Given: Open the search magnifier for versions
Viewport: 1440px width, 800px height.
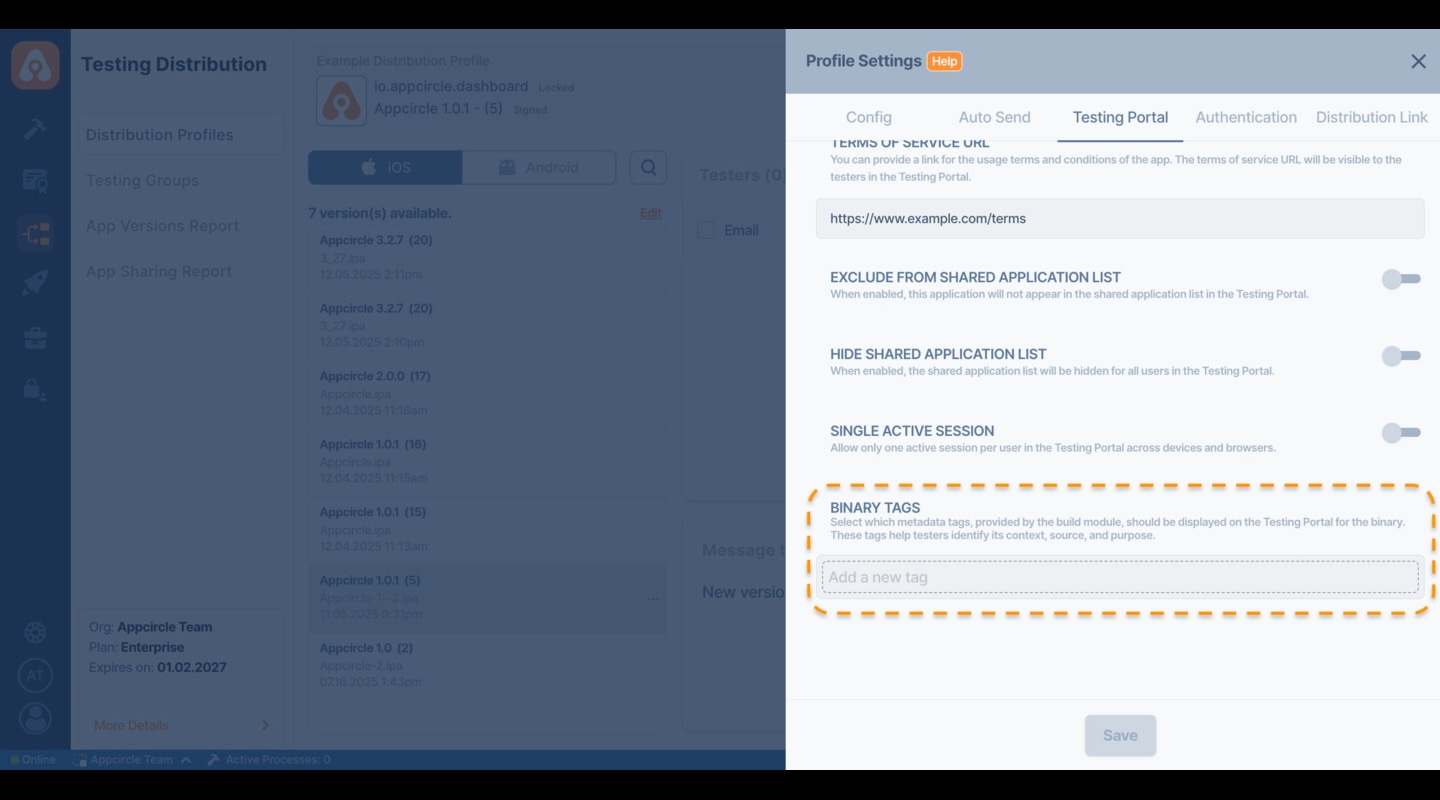Looking at the screenshot, I should click(x=648, y=167).
